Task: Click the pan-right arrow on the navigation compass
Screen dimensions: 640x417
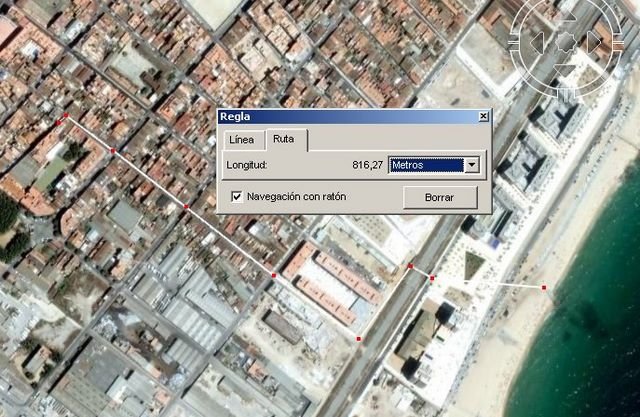Action: 595,42
